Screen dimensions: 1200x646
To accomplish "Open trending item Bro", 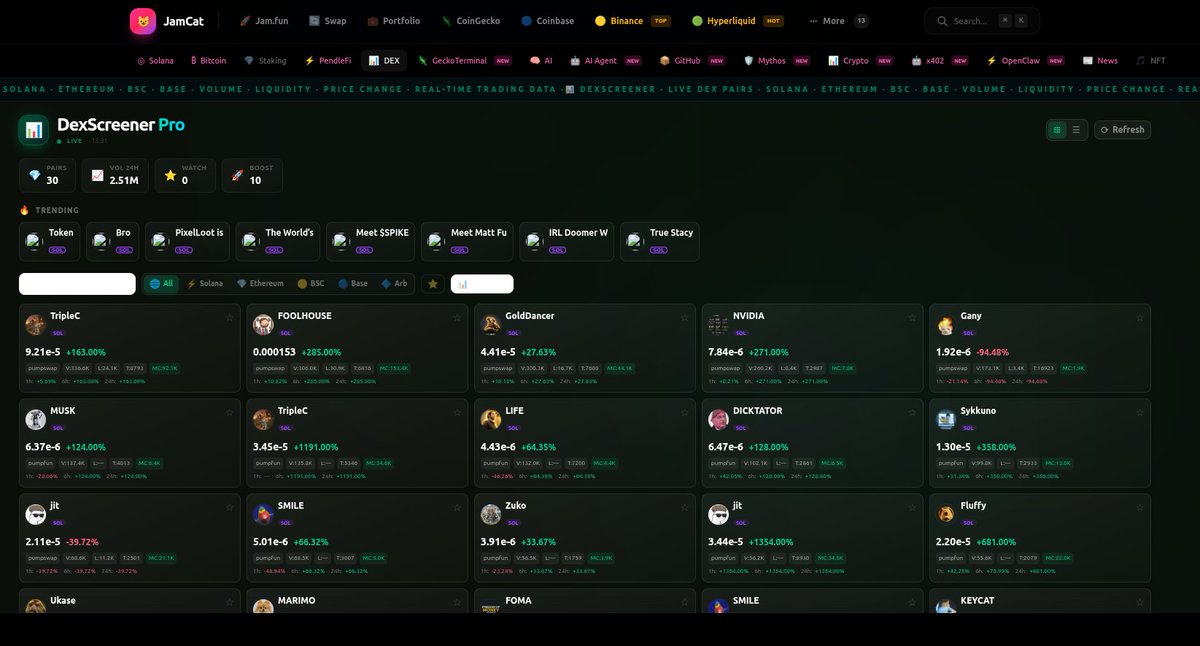I will (112, 241).
